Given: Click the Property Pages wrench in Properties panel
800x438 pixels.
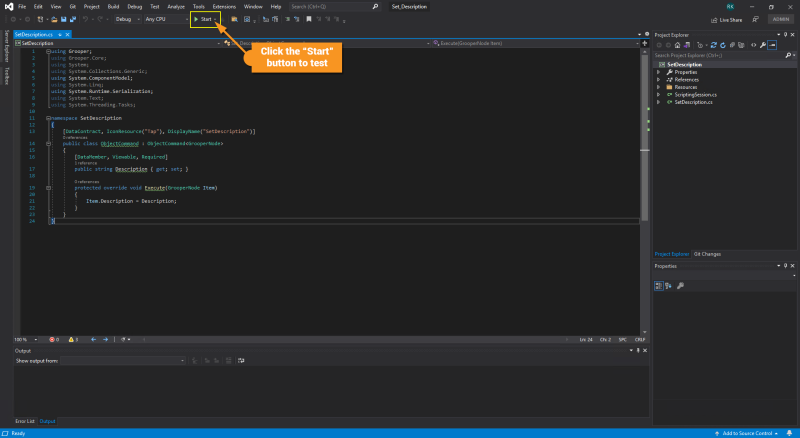Looking at the screenshot, I should [680, 285].
